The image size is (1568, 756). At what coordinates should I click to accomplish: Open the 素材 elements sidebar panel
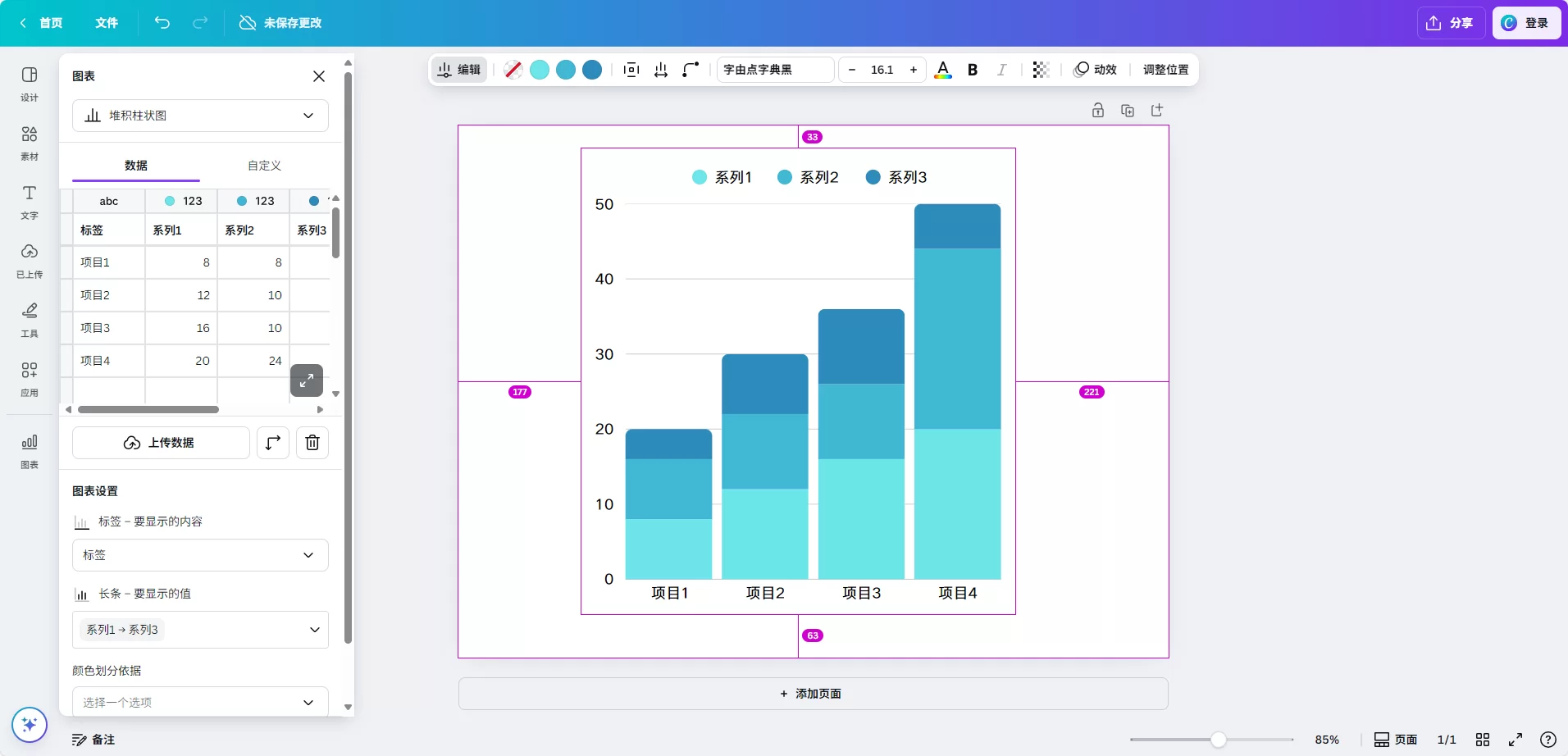coord(30,142)
